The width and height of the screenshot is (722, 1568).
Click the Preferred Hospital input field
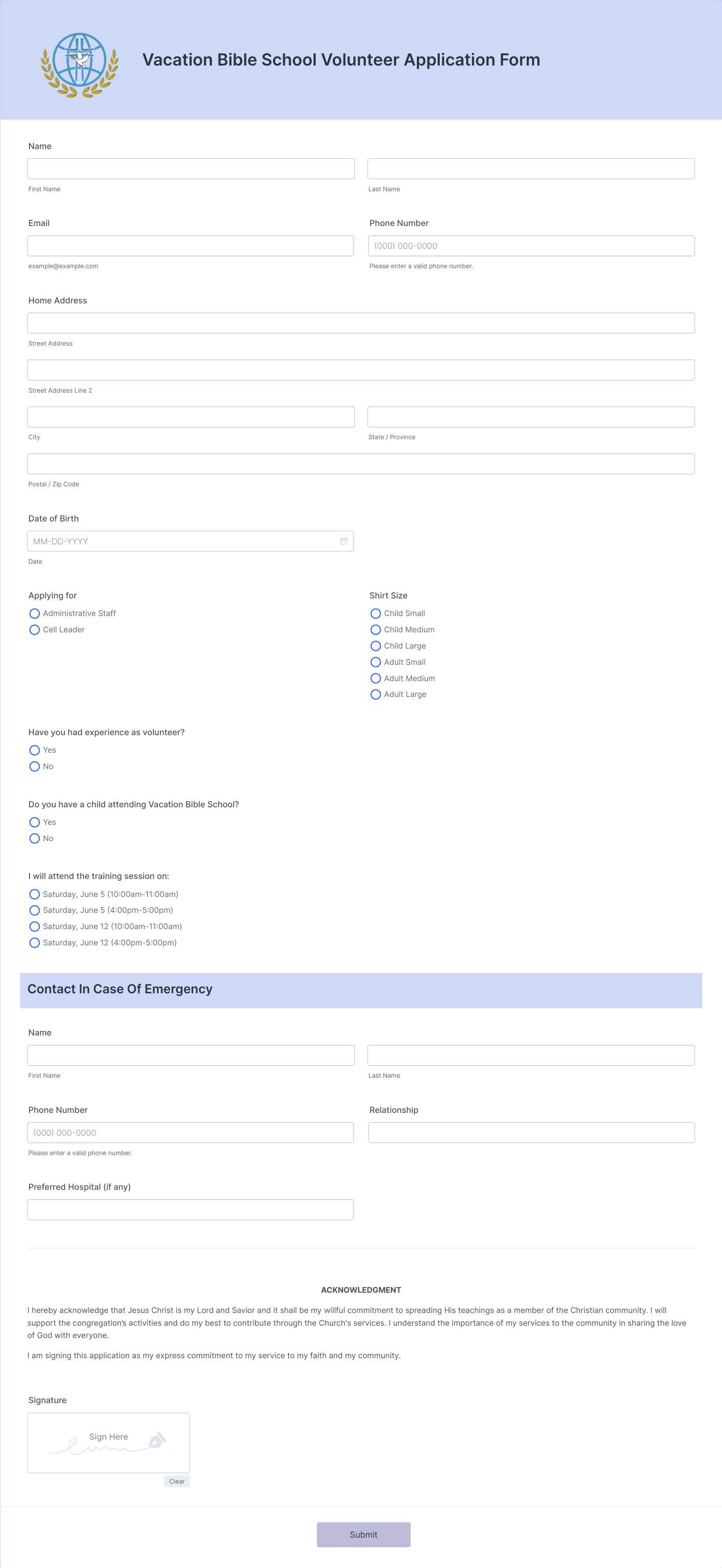click(190, 1210)
